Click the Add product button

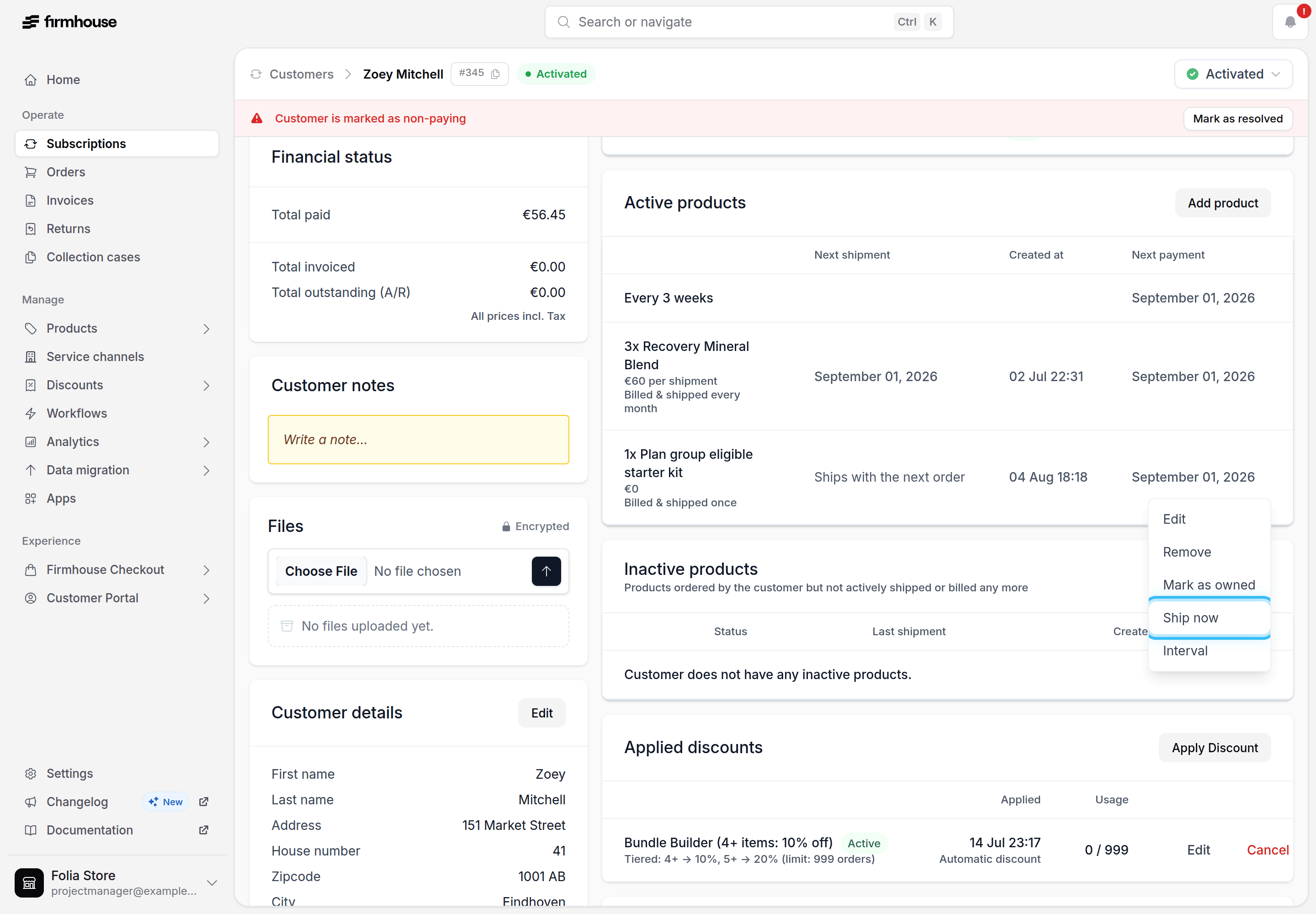(x=1223, y=203)
